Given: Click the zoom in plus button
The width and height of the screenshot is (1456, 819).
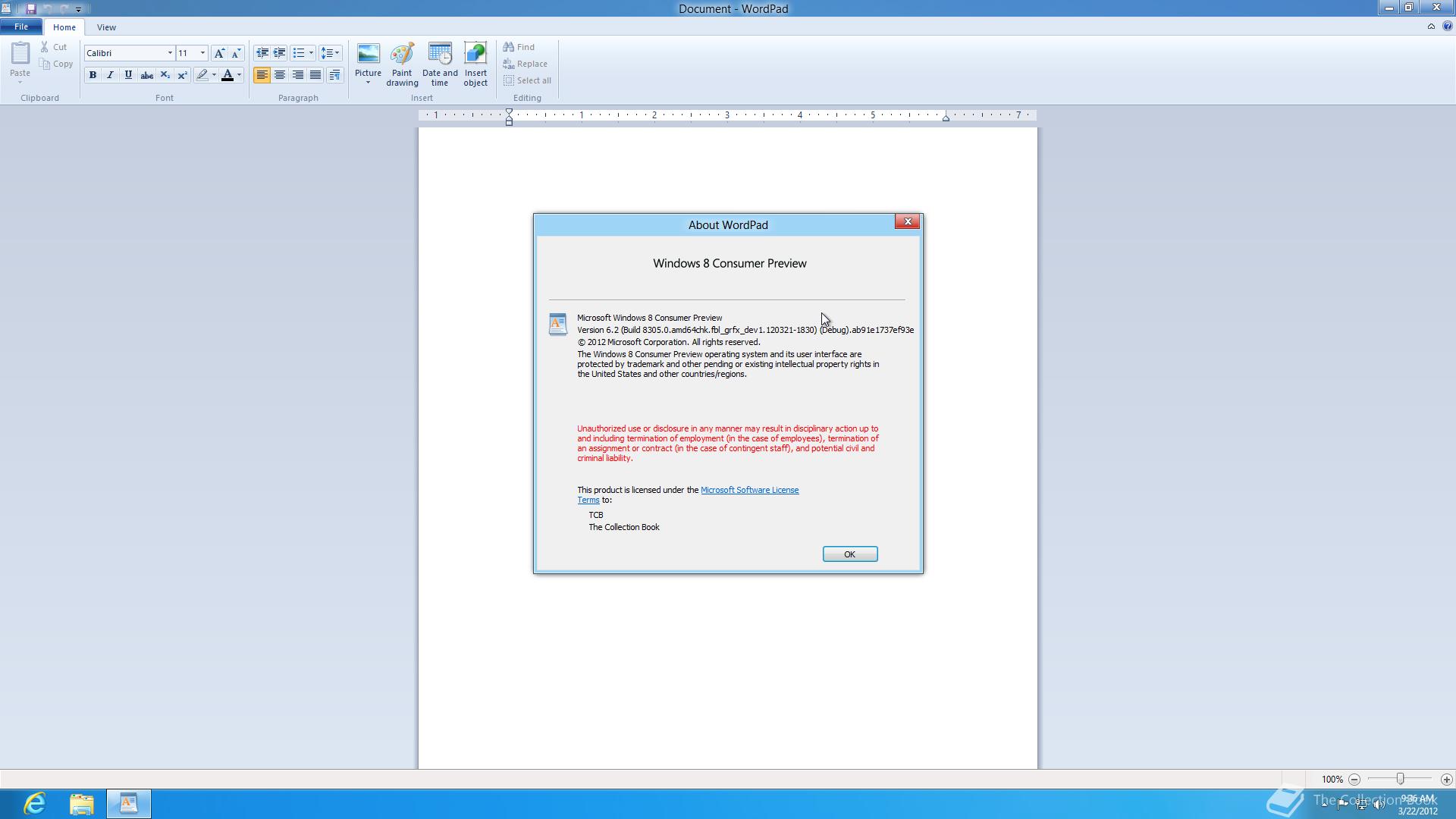Looking at the screenshot, I should 1446,780.
